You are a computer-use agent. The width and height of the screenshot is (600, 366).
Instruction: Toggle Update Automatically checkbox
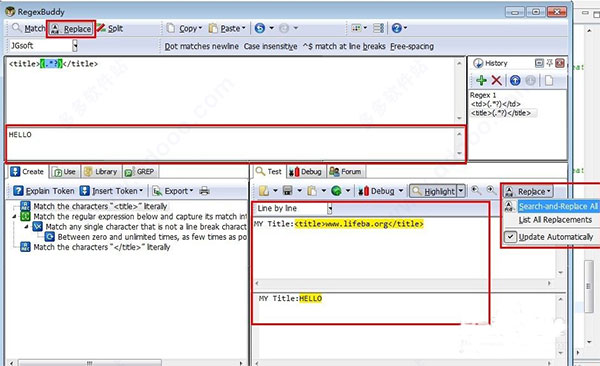coord(510,237)
